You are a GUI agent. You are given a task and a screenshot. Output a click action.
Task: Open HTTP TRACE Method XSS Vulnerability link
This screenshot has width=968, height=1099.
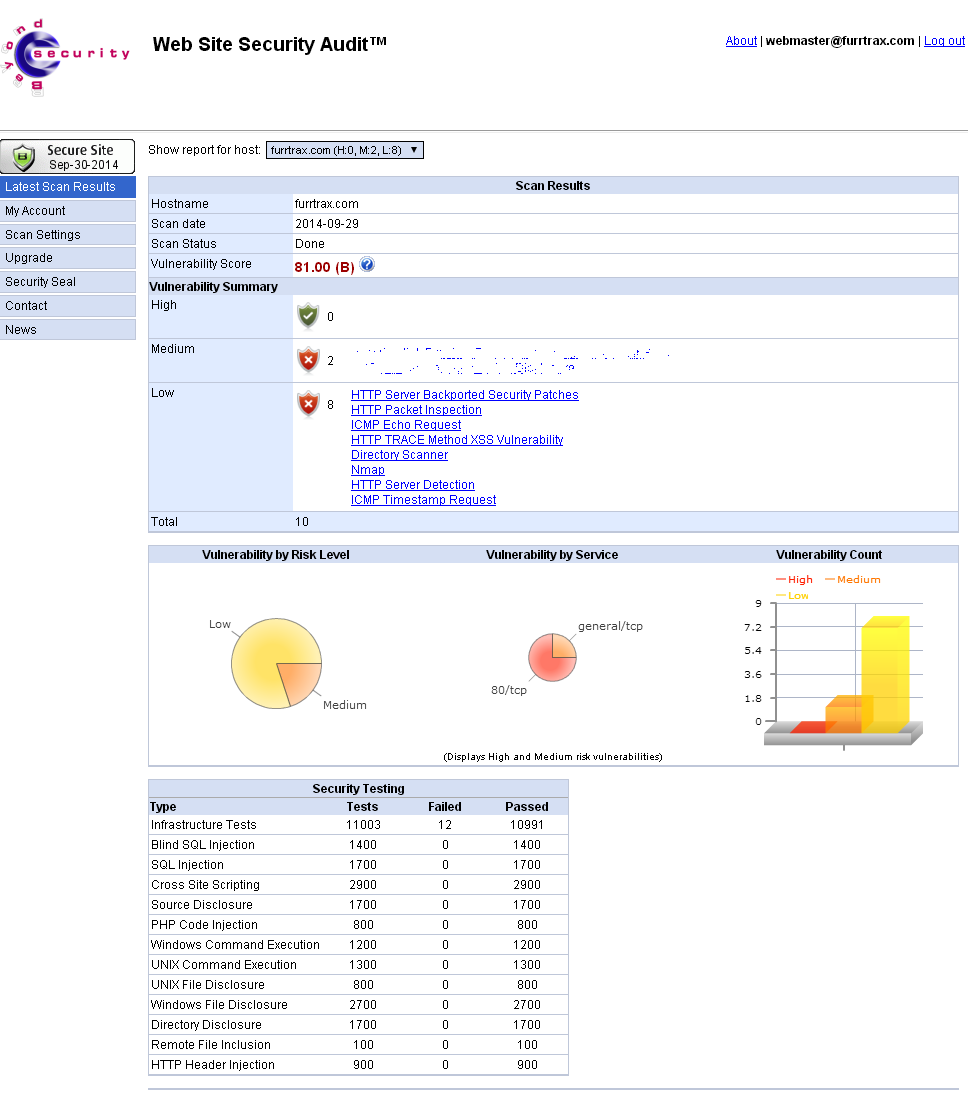457,440
